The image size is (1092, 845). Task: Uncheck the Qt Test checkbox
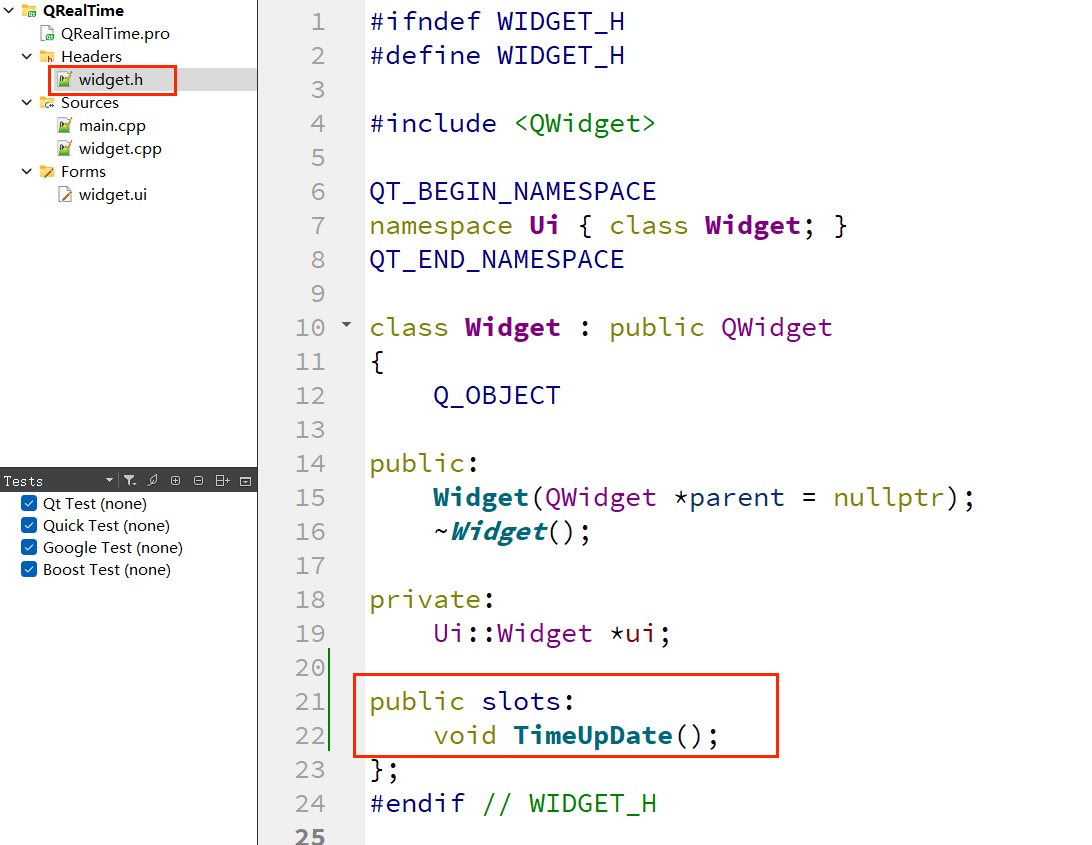pos(29,503)
